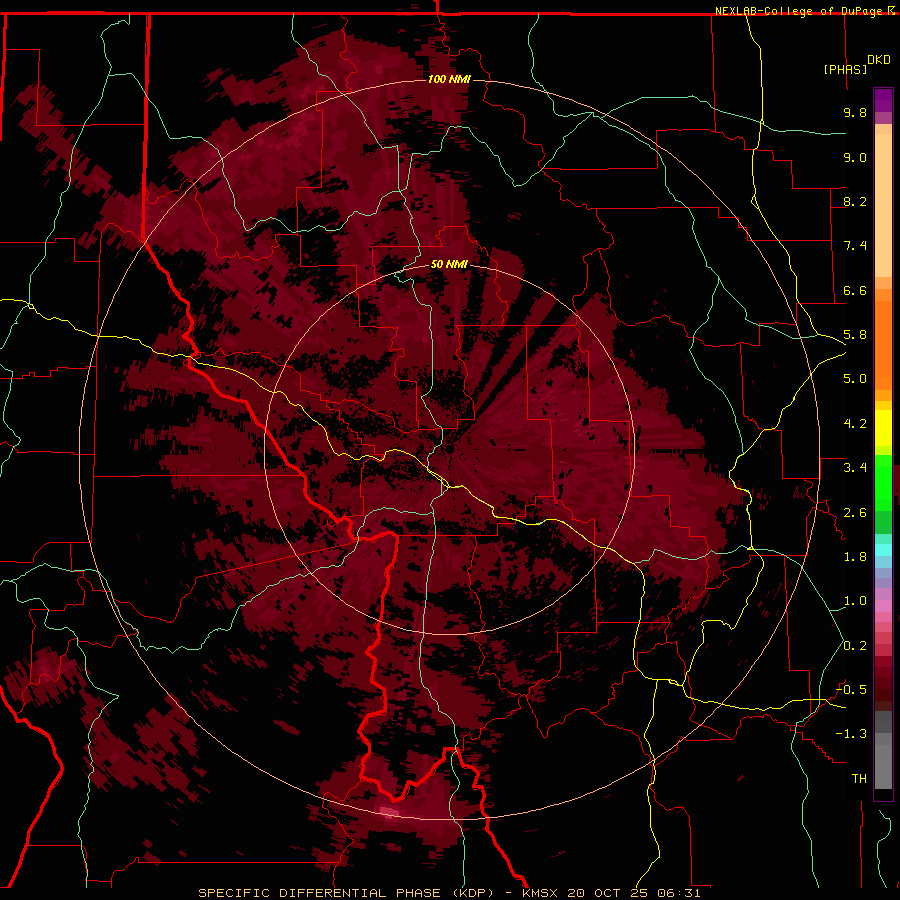
Task: Click the NEXLAB-College of DuPage title text
Action: pos(801,11)
